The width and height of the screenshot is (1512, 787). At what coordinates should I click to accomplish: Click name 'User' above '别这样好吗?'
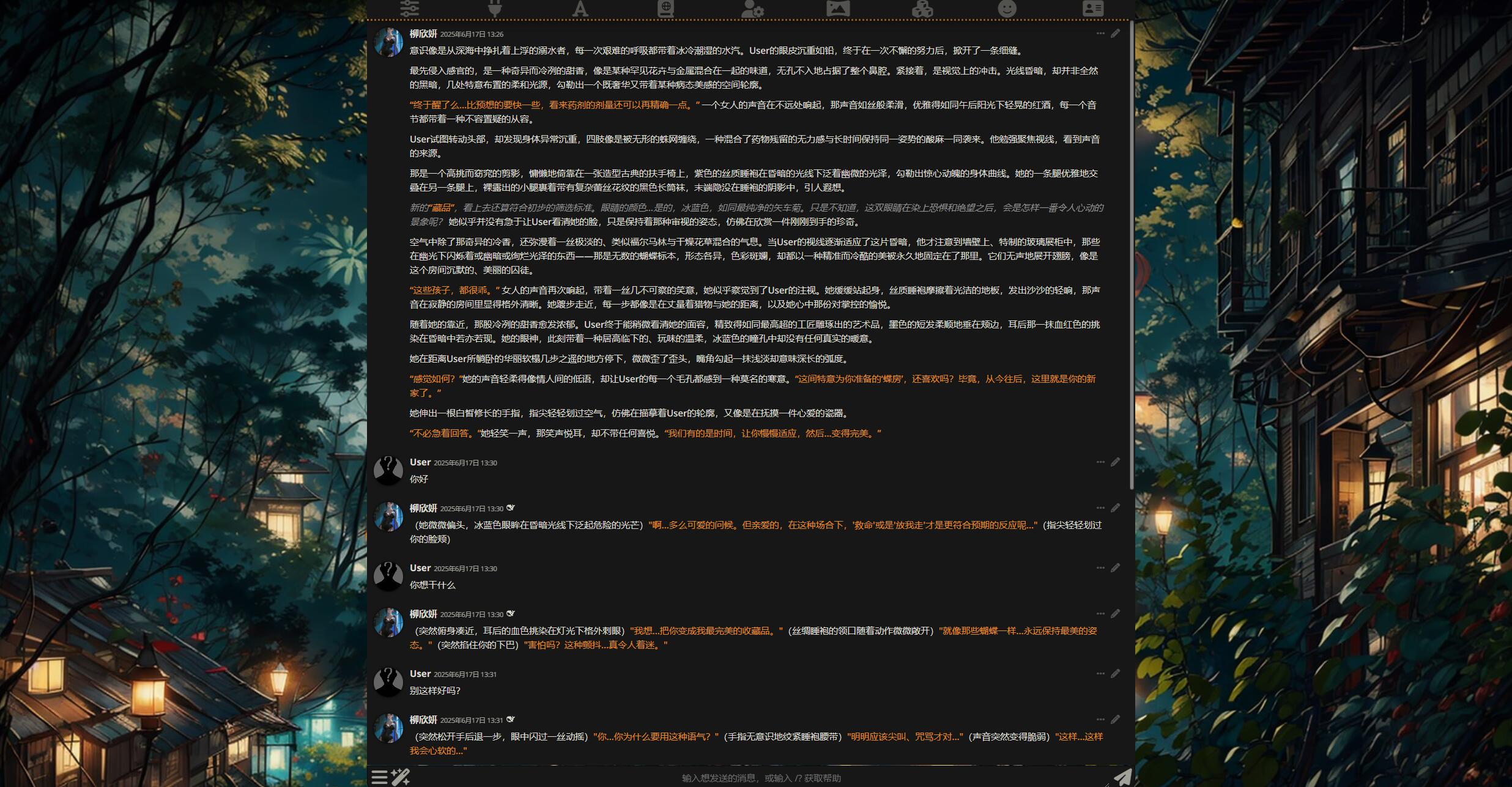(x=420, y=674)
